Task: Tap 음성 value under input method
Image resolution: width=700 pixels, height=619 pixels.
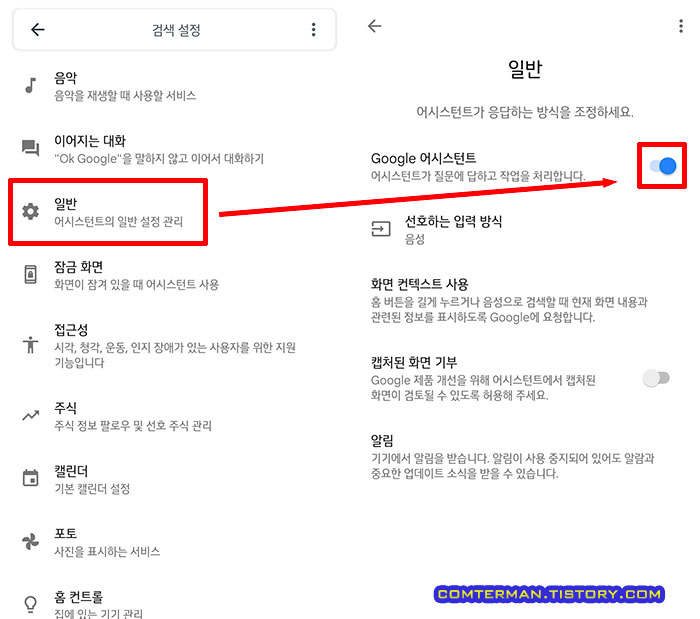Action: (414, 239)
